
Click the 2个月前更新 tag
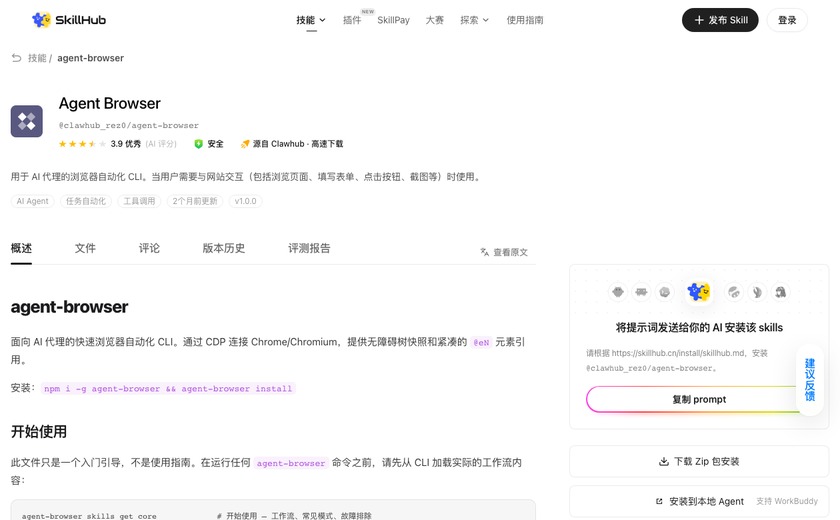(195, 201)
